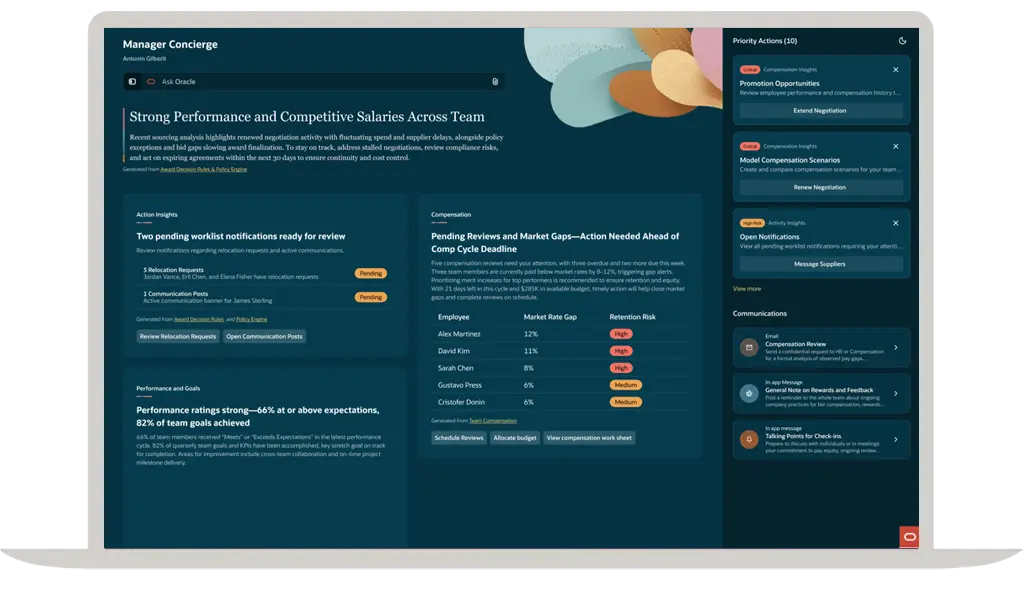Click the red Oracle icon in search bar
Screen dimensions: 1024x600
[151, 82]
